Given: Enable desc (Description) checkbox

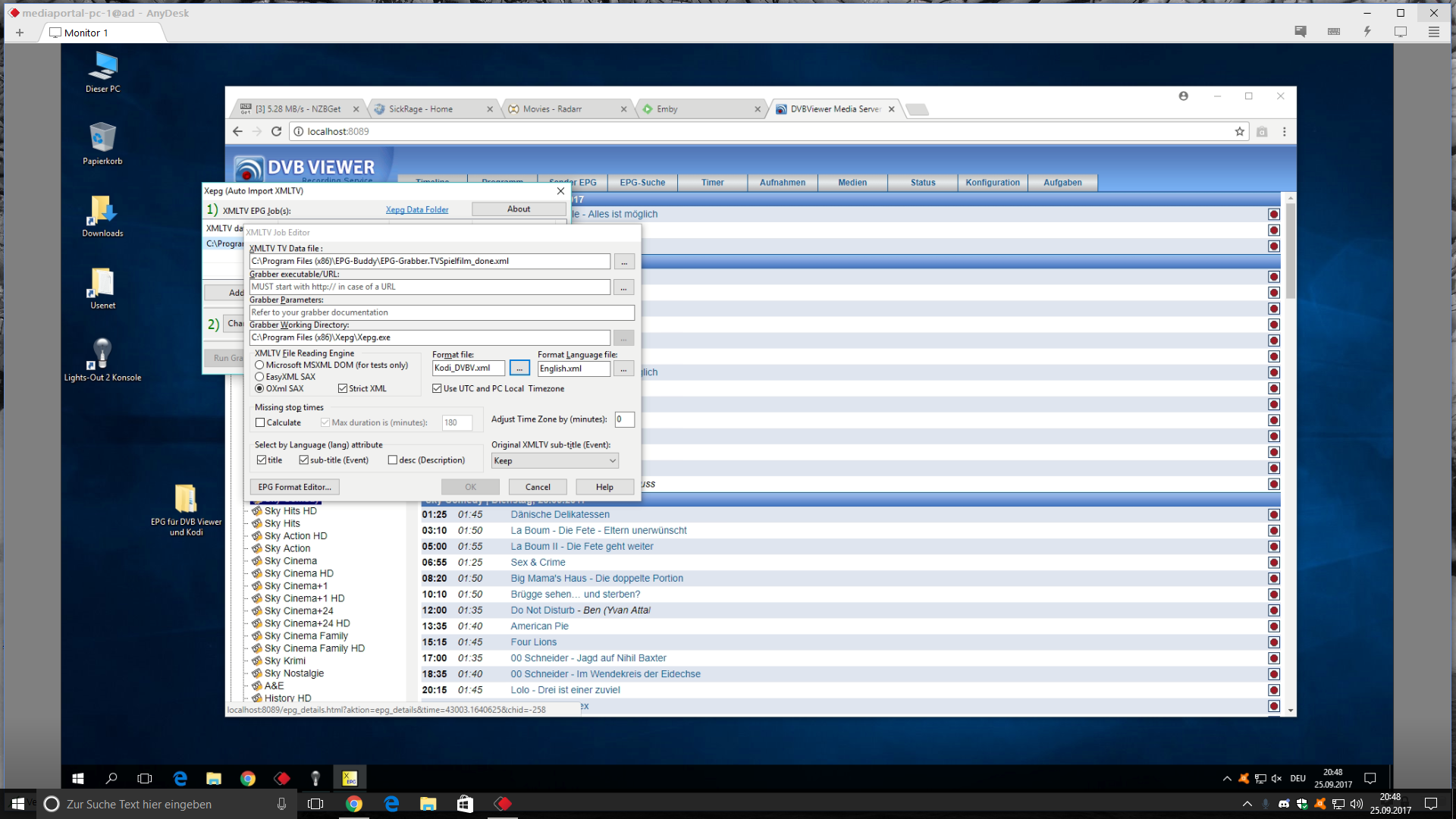Looking at the screenshot, I should pyautogui.click(x=393, y=460).
